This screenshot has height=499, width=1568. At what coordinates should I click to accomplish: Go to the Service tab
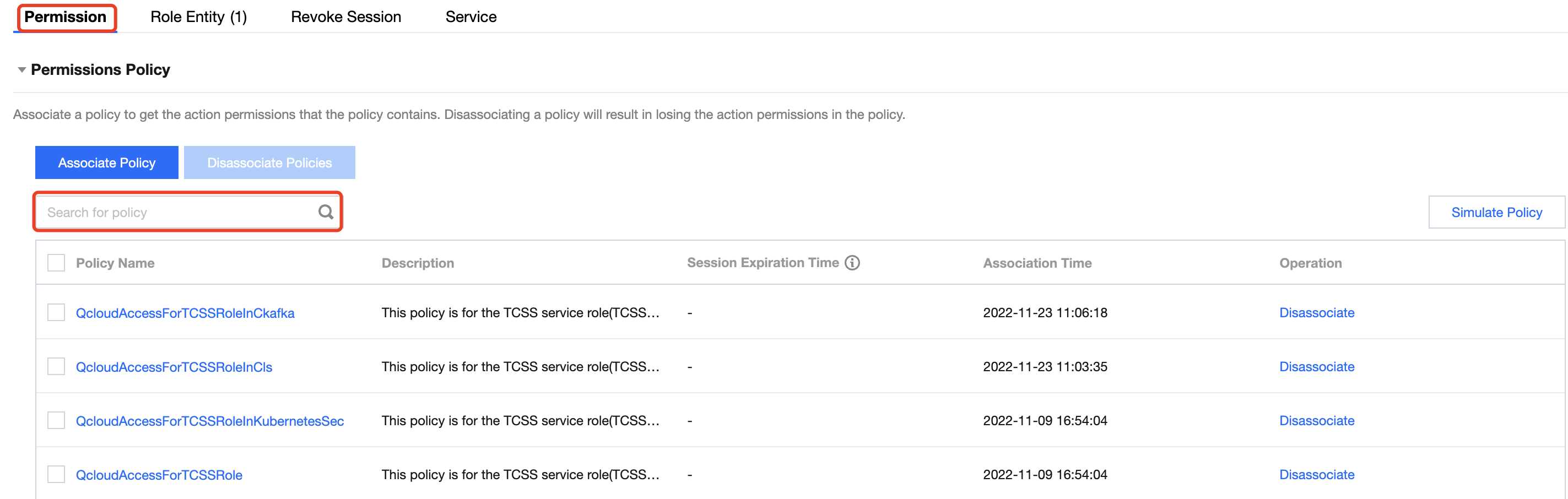point(471,17)
